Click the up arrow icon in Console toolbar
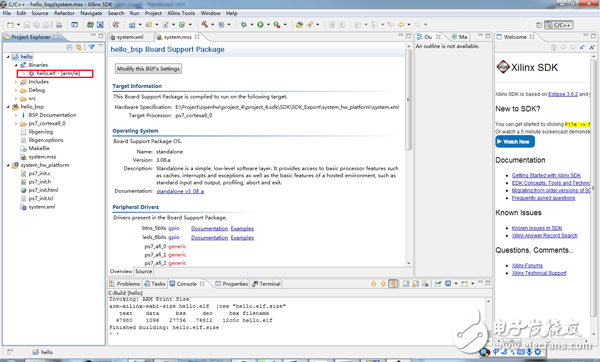The width and height of the screenshot is (600, 362). [383, 284]
